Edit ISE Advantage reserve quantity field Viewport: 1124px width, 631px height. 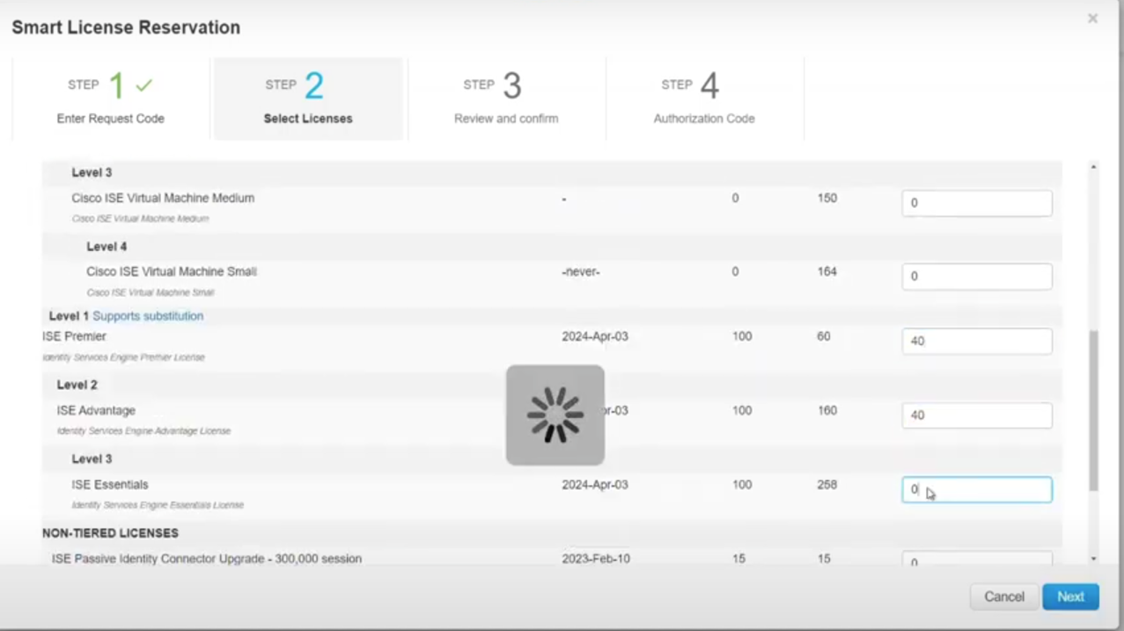tap(977, 415)
